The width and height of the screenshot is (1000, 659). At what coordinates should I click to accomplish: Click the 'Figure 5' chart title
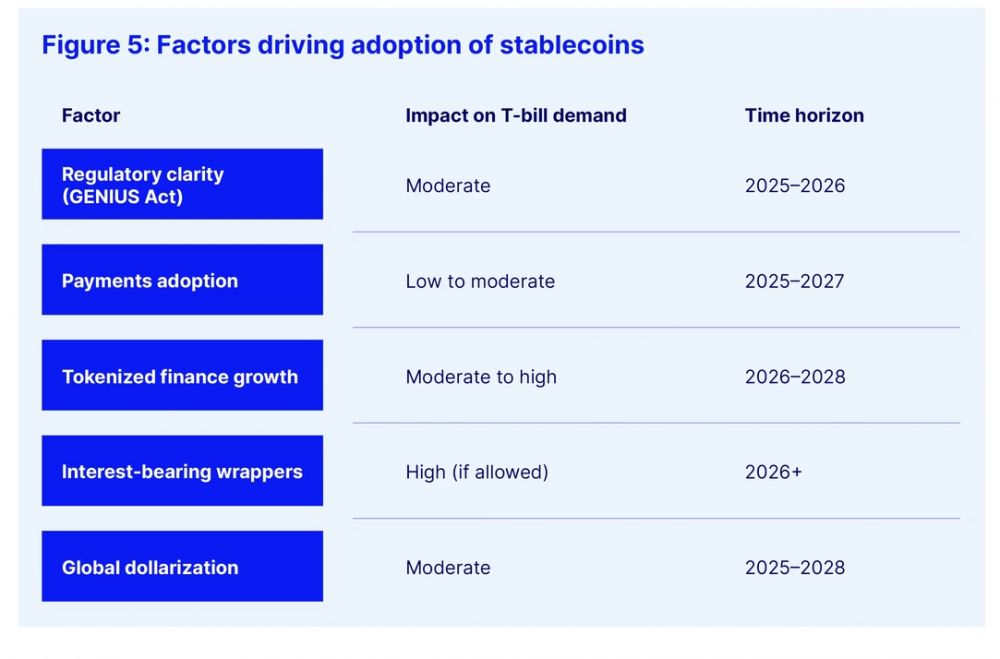(342, 45)
